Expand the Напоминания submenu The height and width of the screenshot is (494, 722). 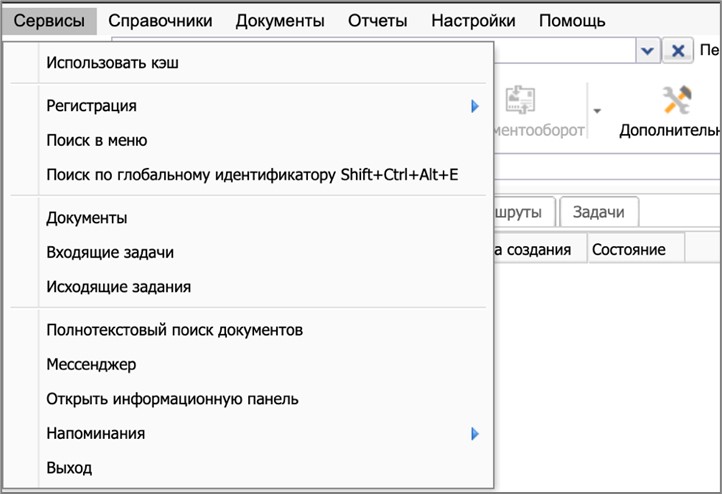[475, 434]
